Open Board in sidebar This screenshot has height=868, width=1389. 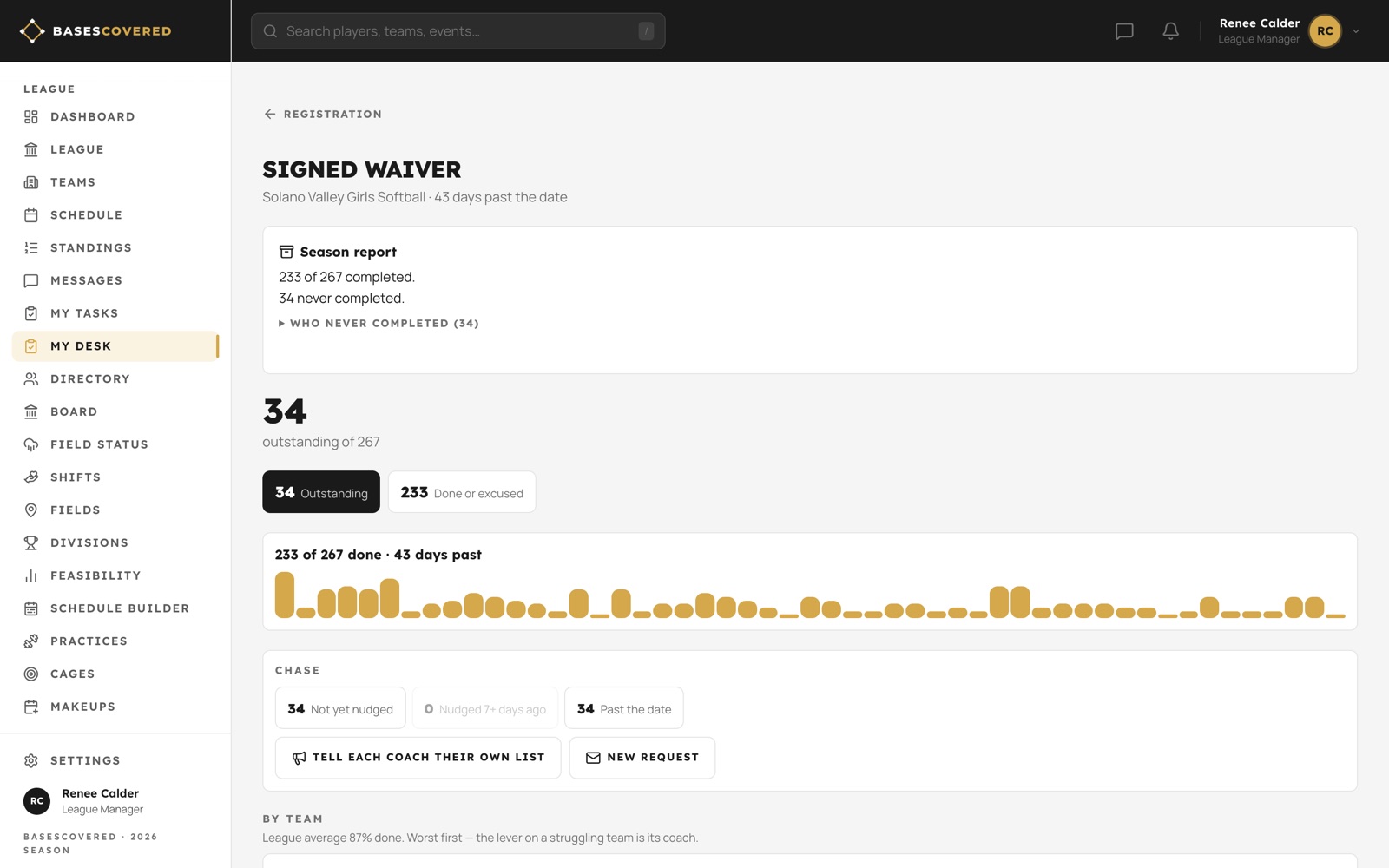pos(115,412)
